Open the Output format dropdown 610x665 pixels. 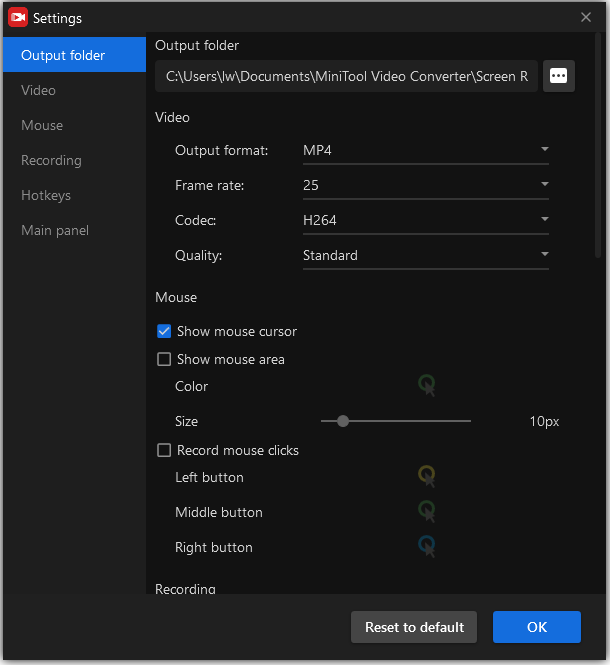(425, 151)
